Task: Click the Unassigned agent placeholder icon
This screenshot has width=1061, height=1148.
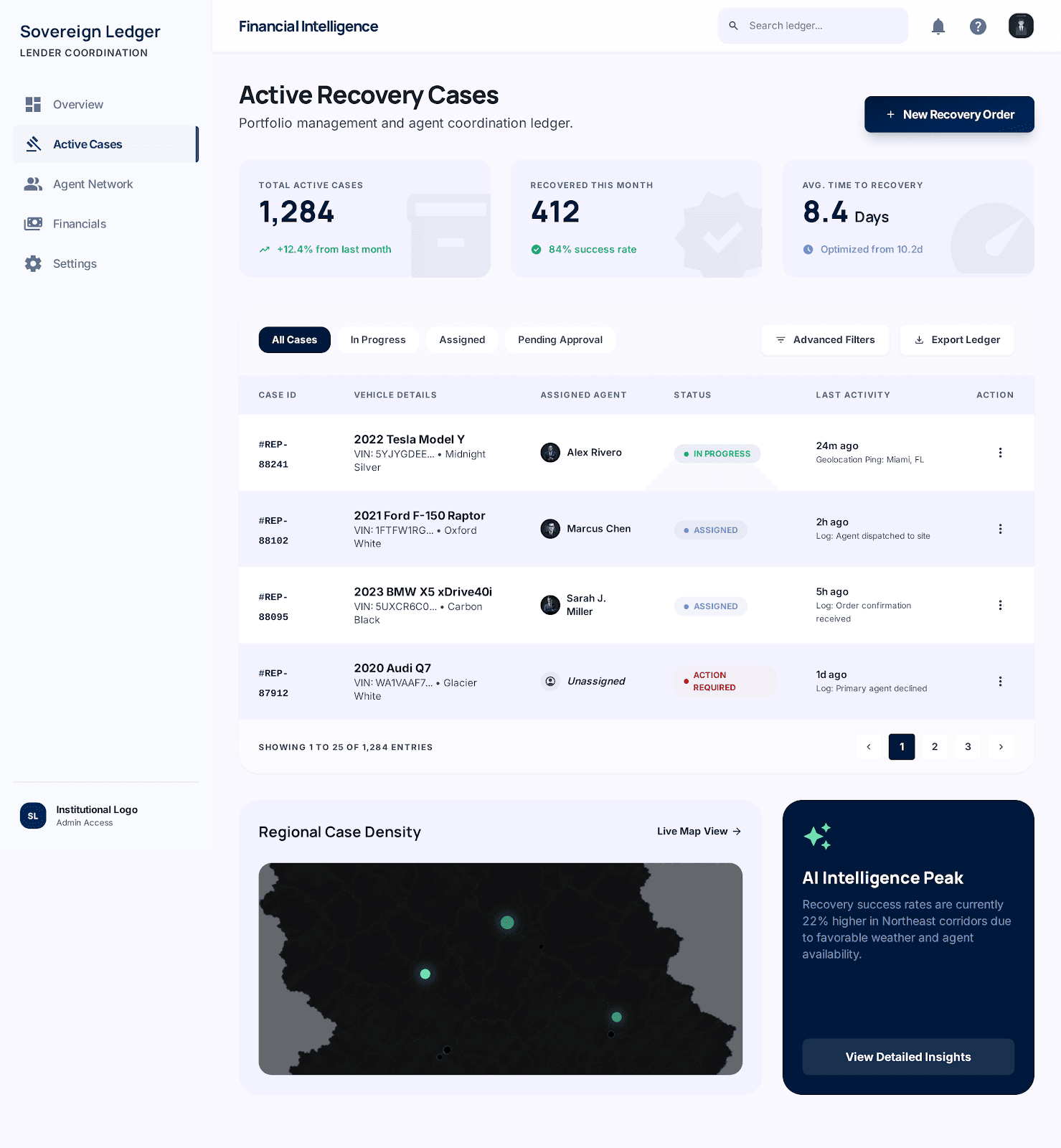Action: (550, 682)
